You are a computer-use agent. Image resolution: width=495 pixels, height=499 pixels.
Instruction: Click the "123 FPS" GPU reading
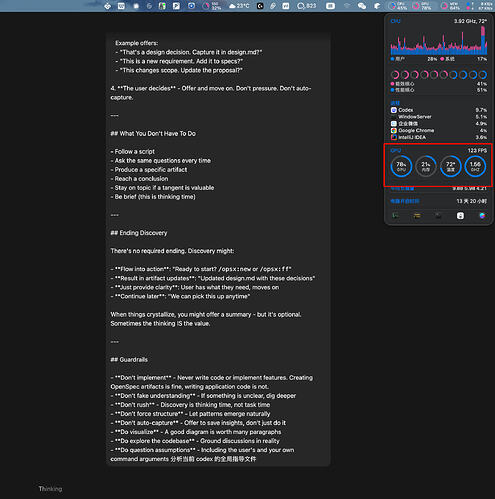pos(477,151)
